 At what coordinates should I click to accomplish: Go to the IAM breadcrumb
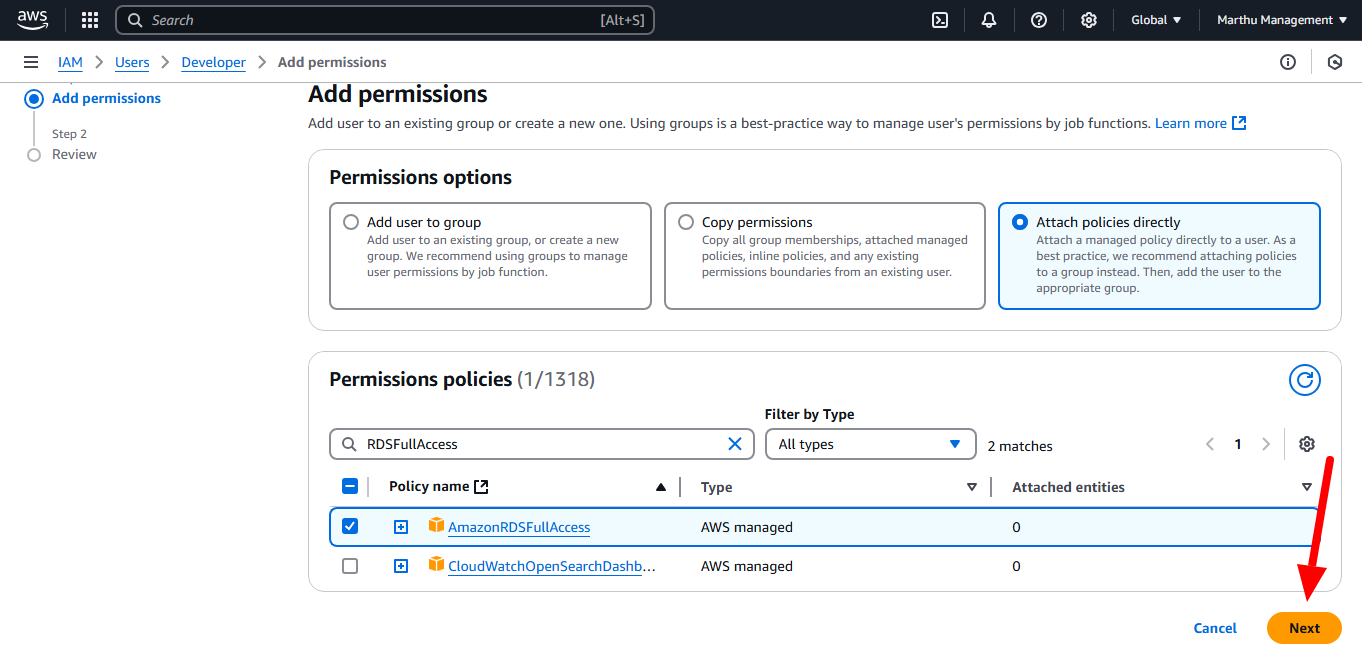tap(70, 62)
